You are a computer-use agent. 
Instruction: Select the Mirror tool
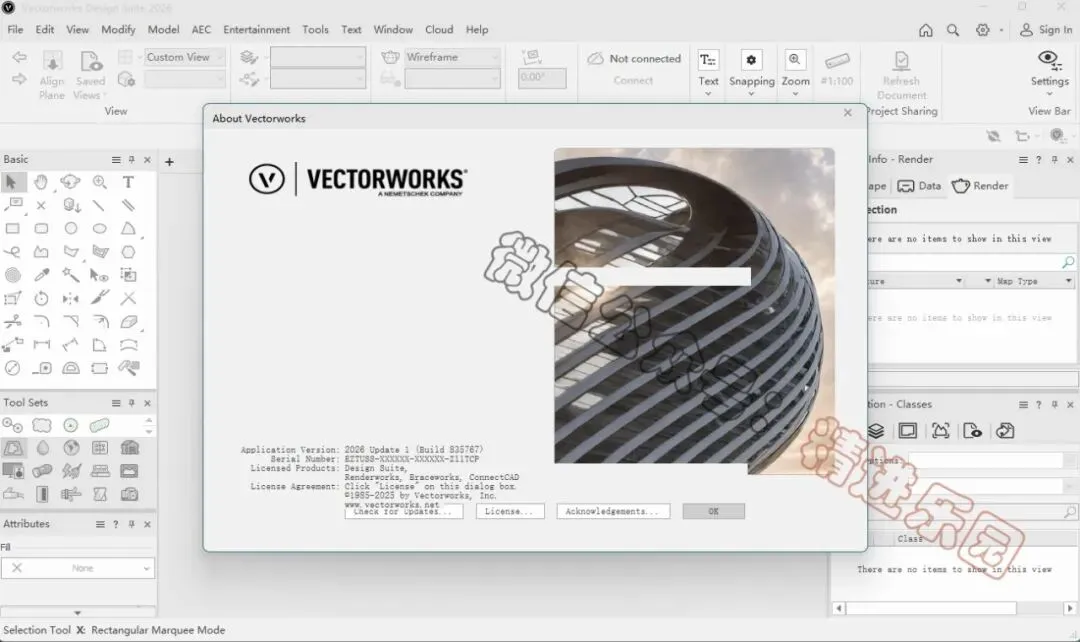point(70,298)
